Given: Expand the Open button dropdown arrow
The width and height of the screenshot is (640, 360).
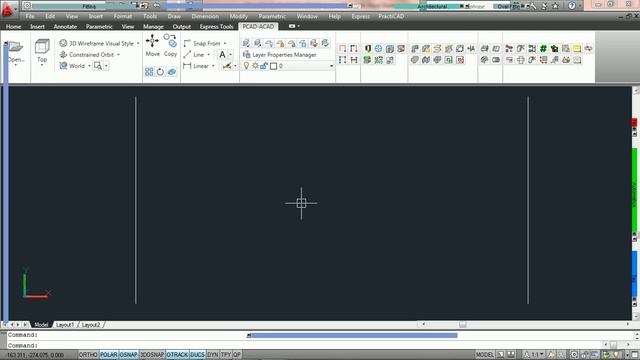Looking at the screenshot, I should click(16, 65).
